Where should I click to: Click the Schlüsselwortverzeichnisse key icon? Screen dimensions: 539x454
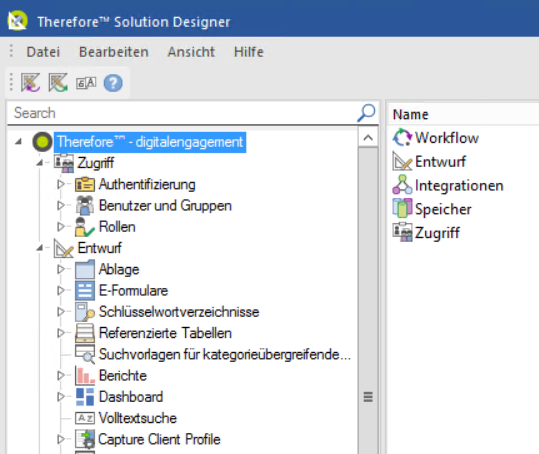[85, 312]
